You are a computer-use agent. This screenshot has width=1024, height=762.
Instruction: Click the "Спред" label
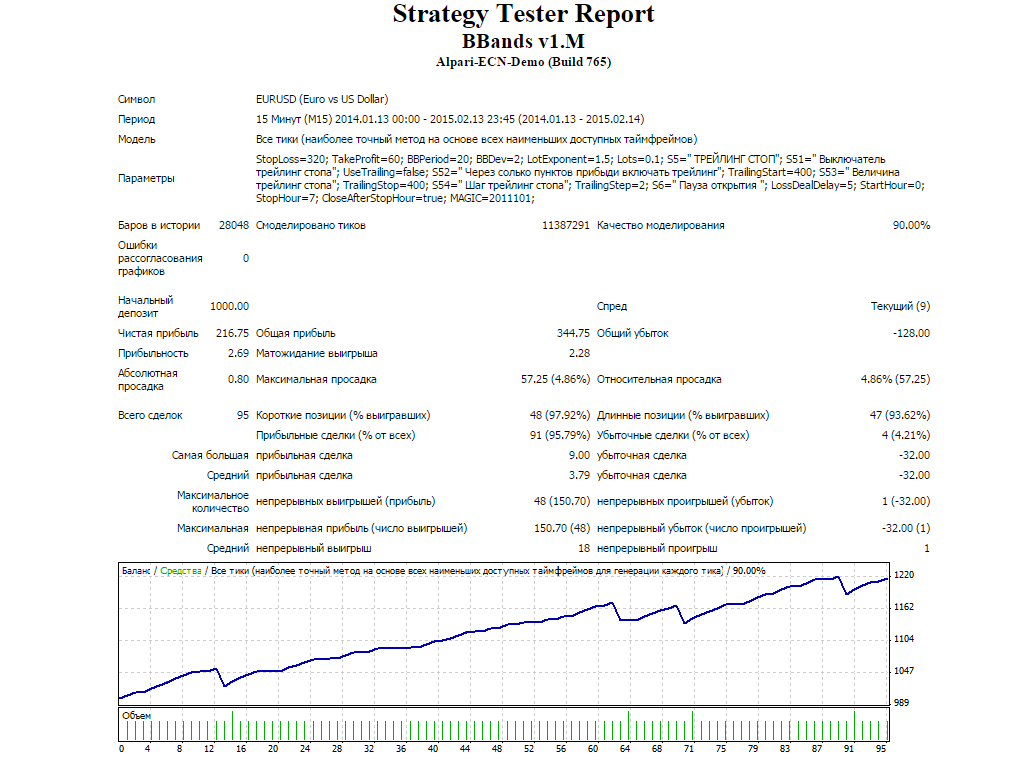[x=612, y=306]
